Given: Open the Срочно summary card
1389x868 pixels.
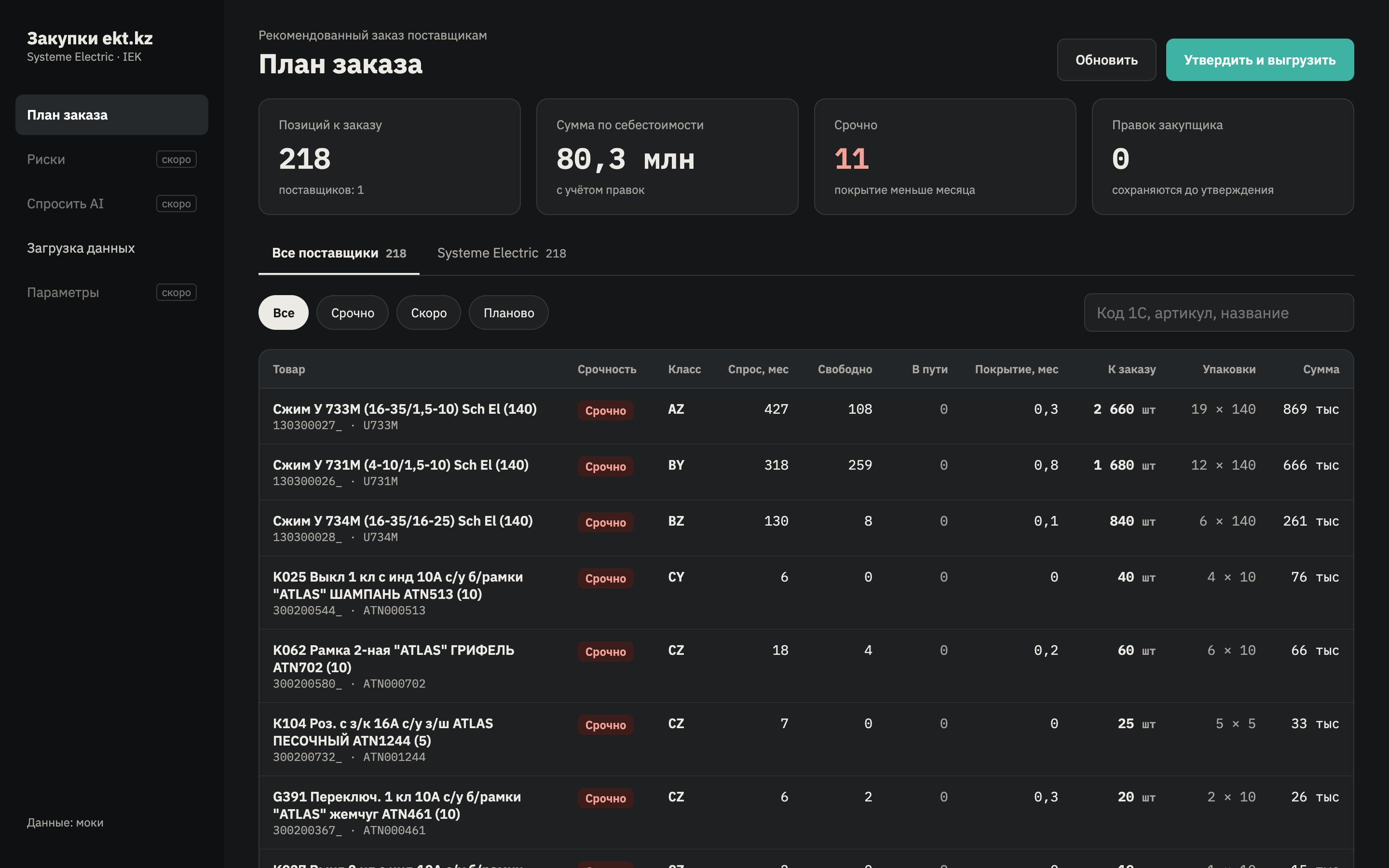Looking at the screenshot, I should pos(945,157).
